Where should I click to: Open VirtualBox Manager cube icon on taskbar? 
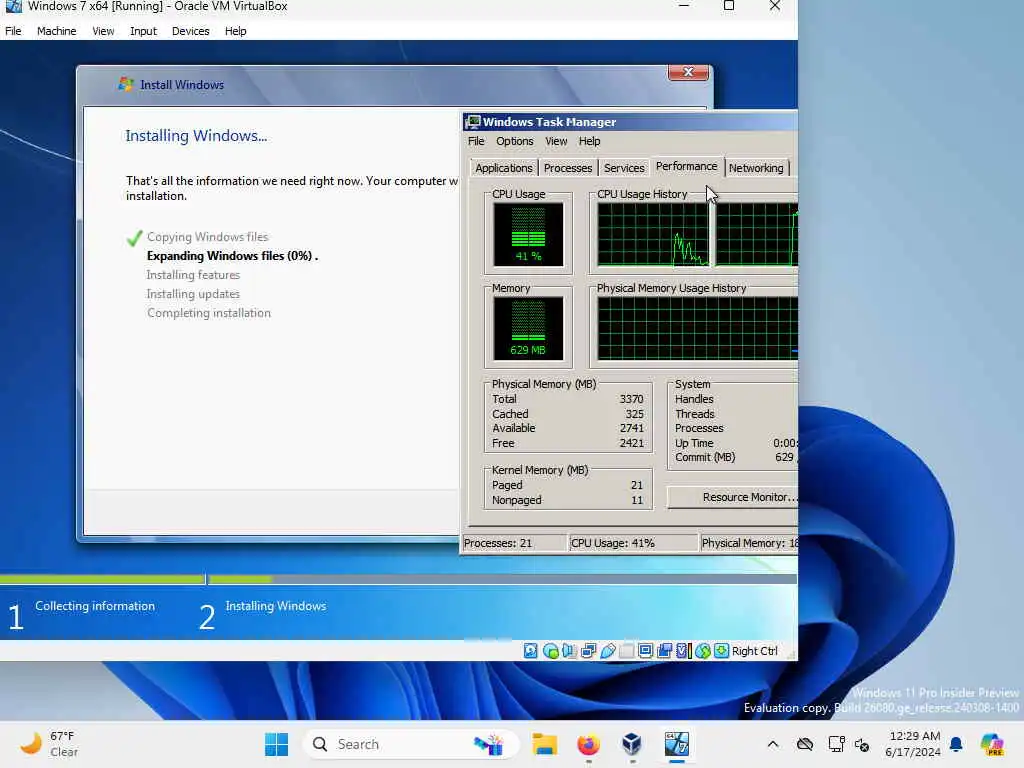point(632,744)
